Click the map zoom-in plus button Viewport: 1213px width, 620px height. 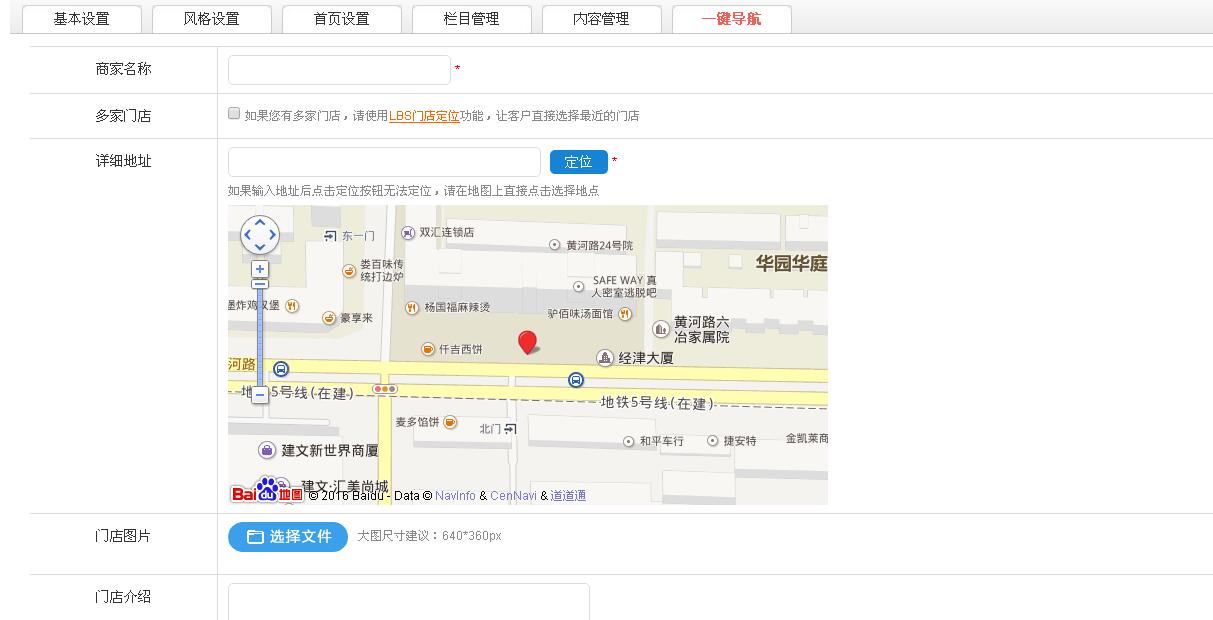click(x=260, y=269)
